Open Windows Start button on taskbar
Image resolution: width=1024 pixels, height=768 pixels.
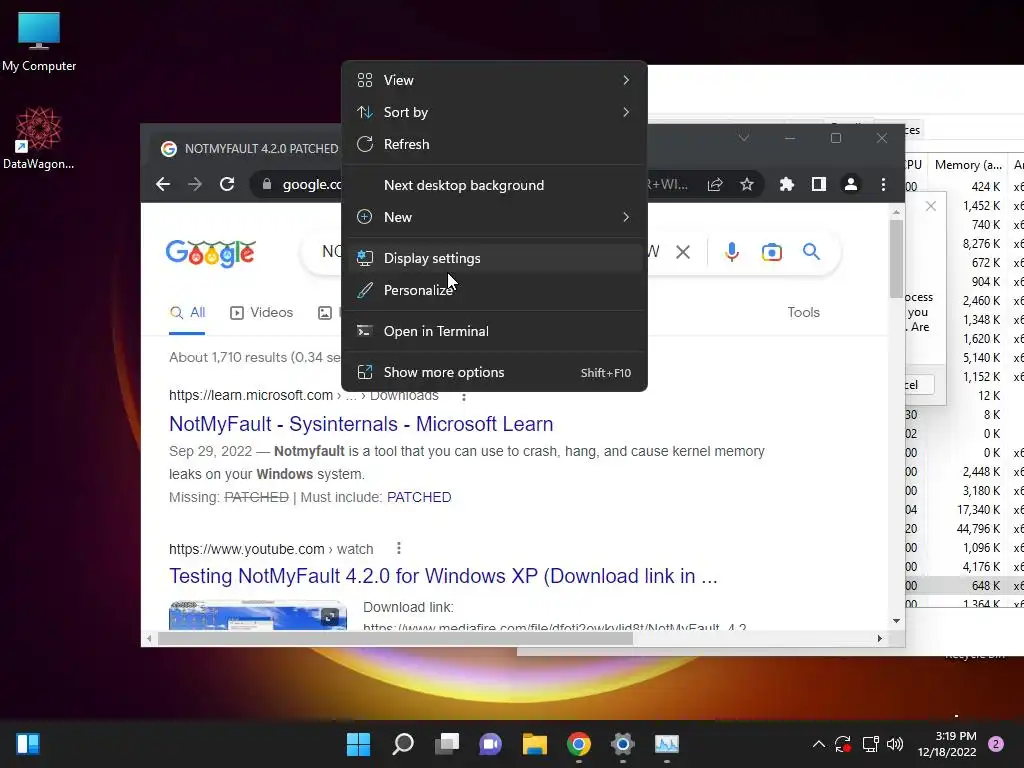tap(358, 744)
